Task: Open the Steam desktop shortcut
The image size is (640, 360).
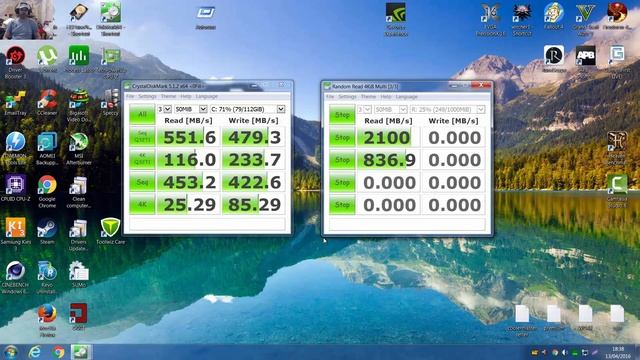Action: tap(47, 231)
